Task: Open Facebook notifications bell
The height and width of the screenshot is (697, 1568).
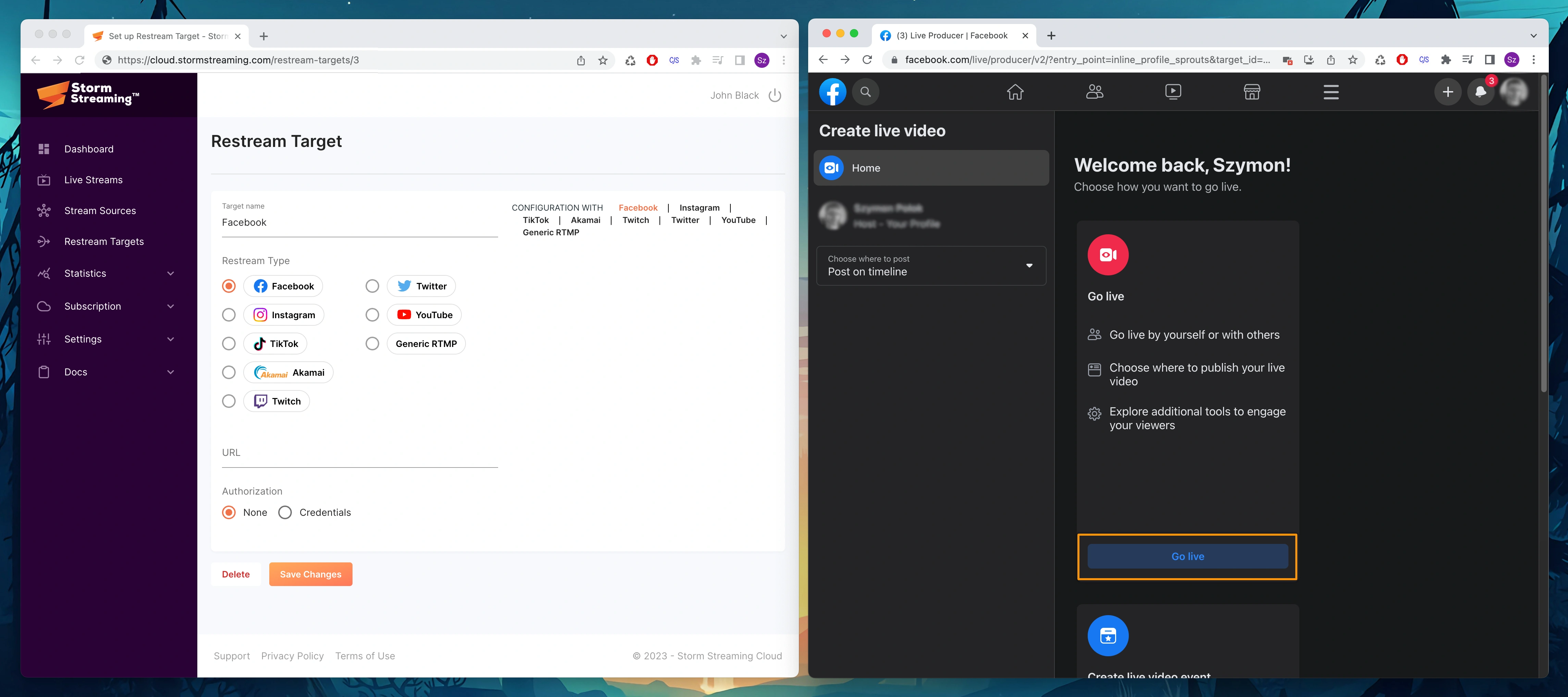Action: pyautogui.click(x=1480, y=92)
